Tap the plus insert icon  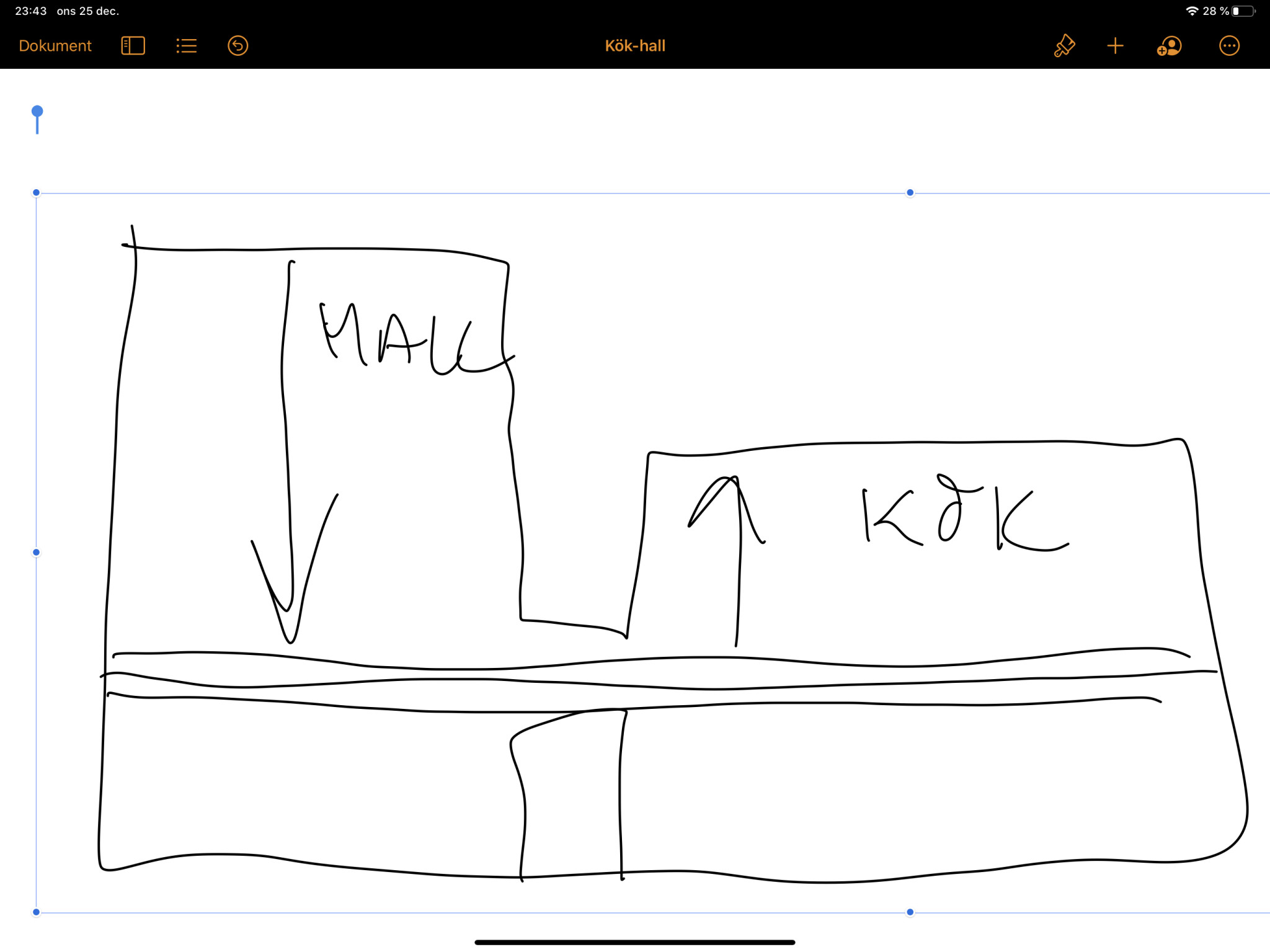(1115, 46)
